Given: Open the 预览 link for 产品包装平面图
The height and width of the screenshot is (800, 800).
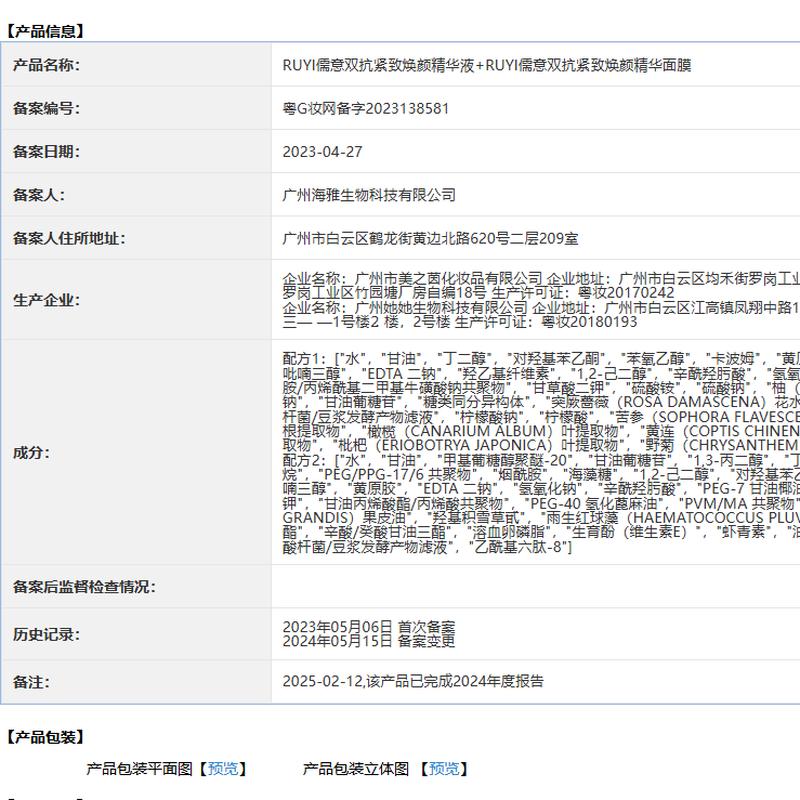Looking at the screenshot, I should 222,769.
